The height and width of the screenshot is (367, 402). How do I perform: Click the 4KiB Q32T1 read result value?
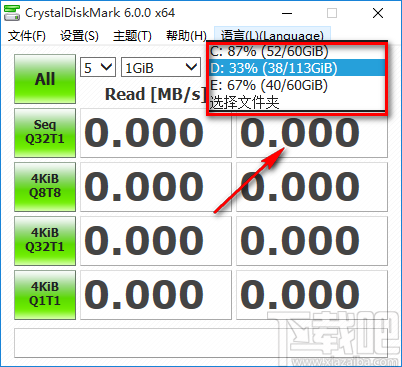point(156,241)
